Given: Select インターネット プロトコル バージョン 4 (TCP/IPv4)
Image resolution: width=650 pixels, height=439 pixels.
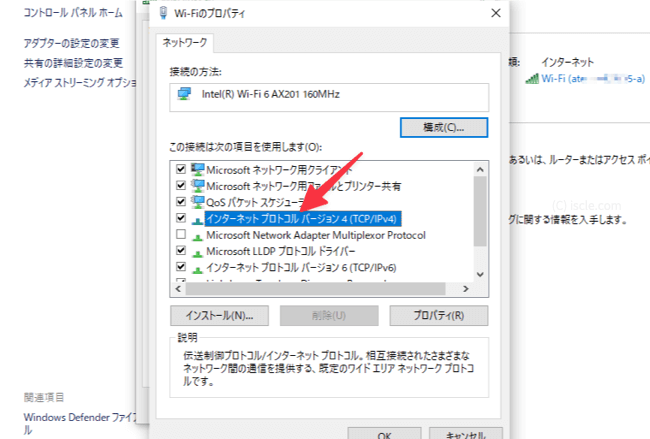Looking at the screenshot, I should [x=303, y=218].
